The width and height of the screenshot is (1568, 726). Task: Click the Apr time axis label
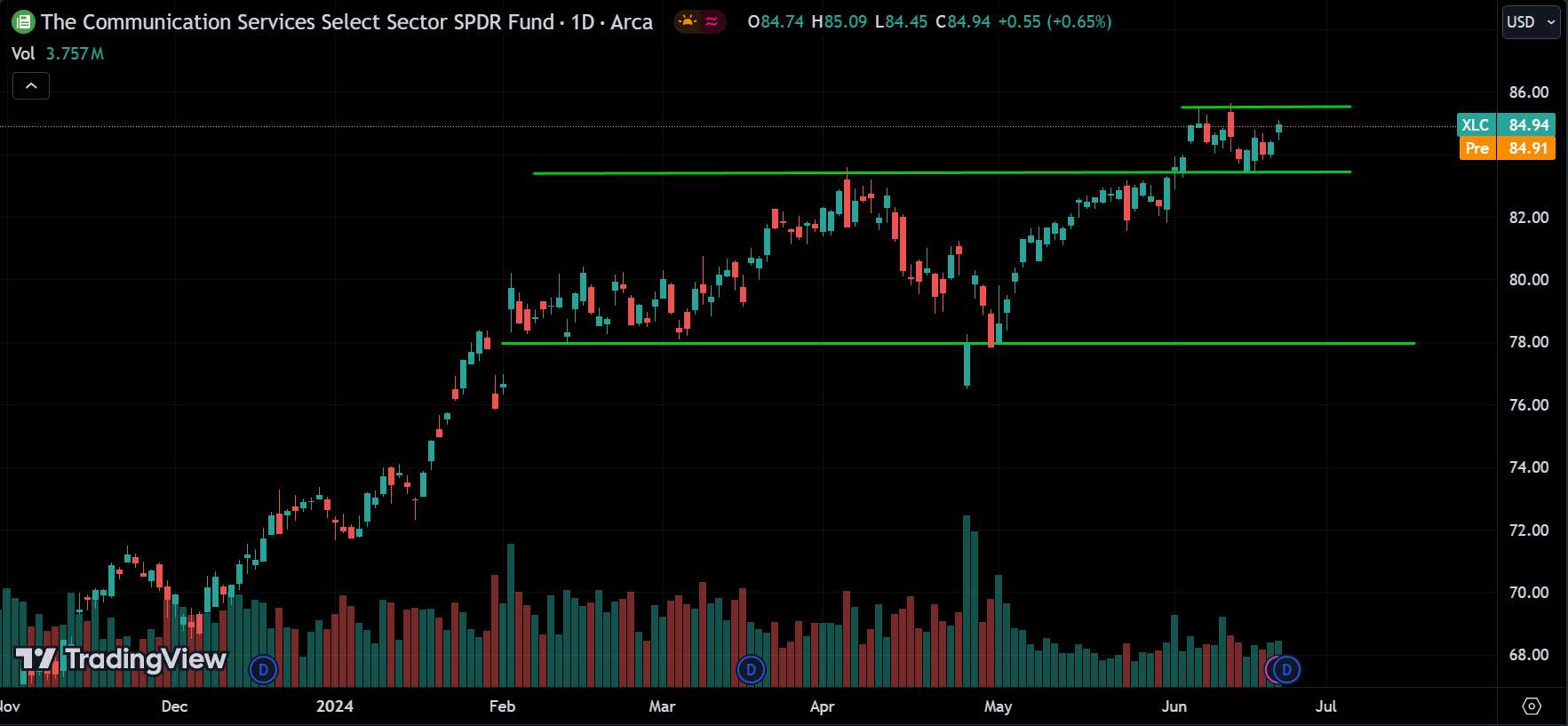tap(822, 706)
